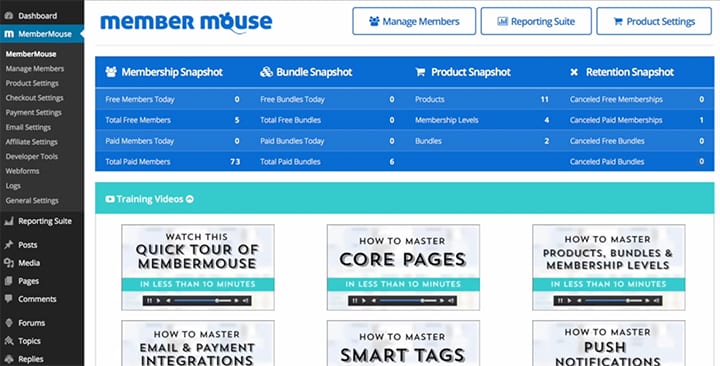Screen dimensions: 720x366
Task: Open Manage Members in sidebar submenu
Action: 35,69
